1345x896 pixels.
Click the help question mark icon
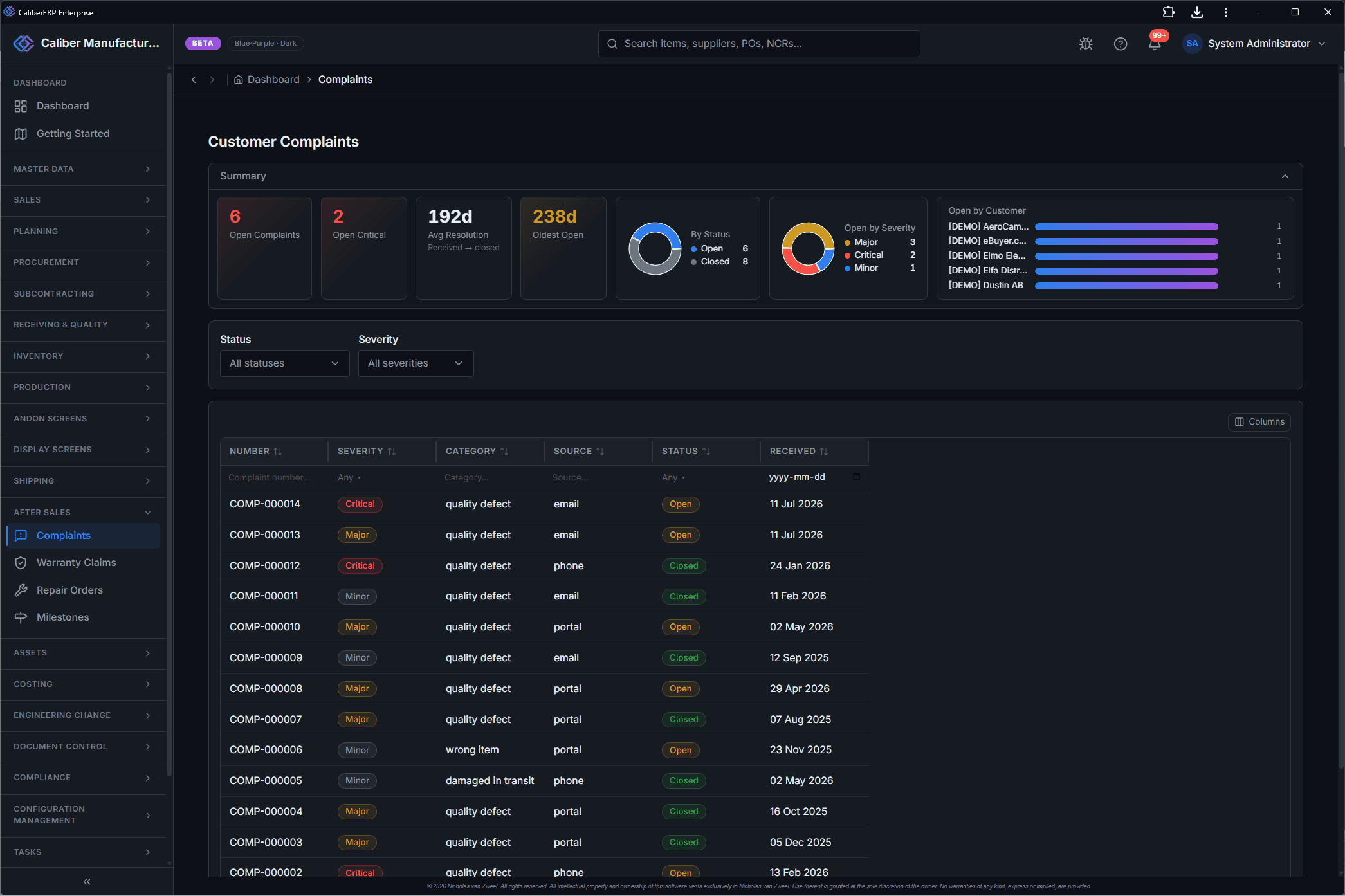click(x=1121, y=44)
